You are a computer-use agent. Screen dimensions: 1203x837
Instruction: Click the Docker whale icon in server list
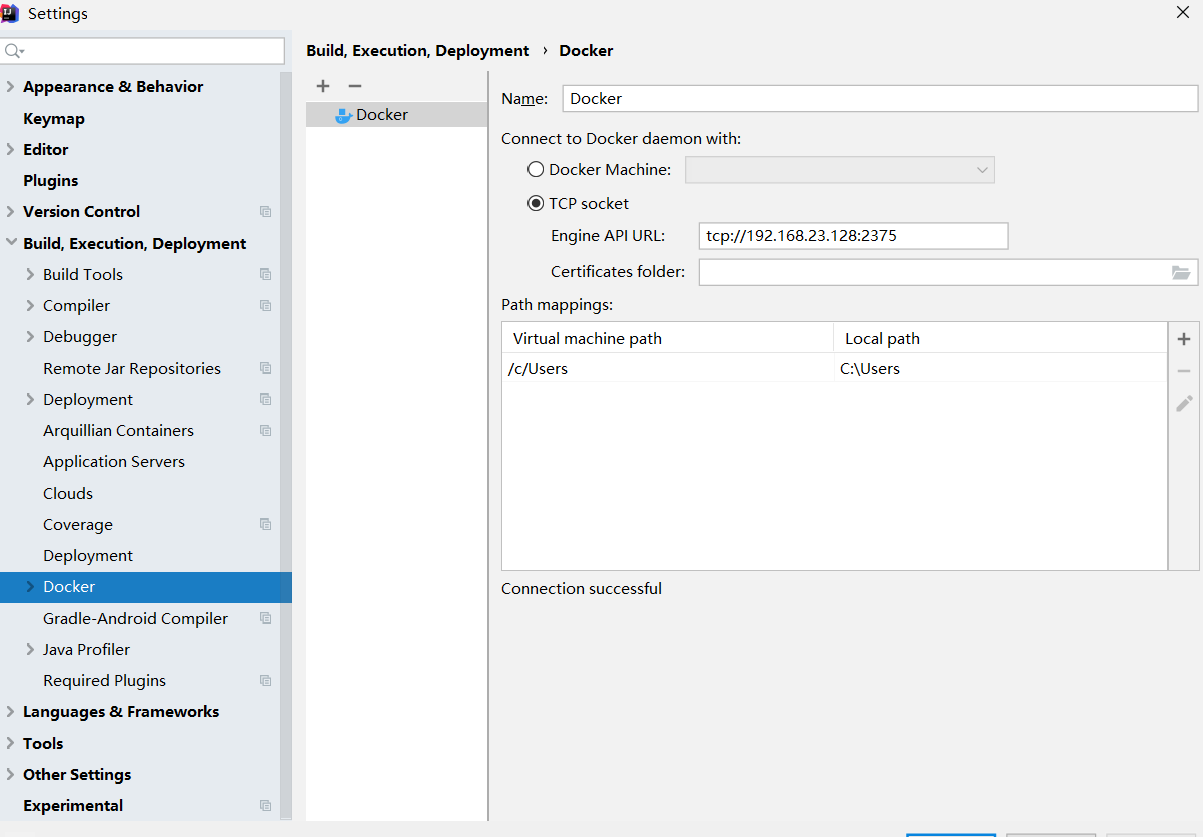[x=343, y=115]
